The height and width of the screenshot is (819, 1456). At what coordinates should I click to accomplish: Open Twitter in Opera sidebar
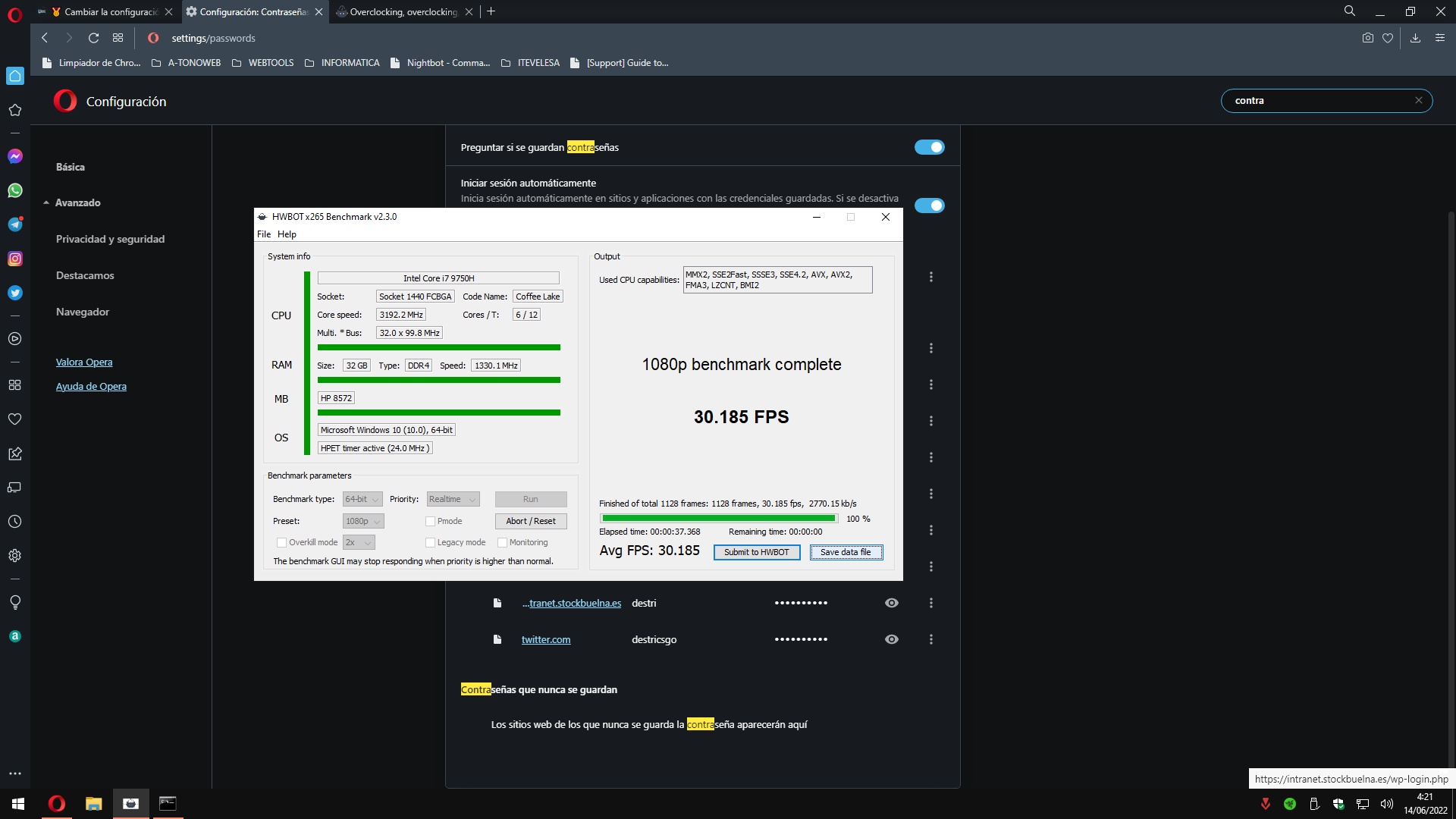pyautogui.click(x=15, y=293)
